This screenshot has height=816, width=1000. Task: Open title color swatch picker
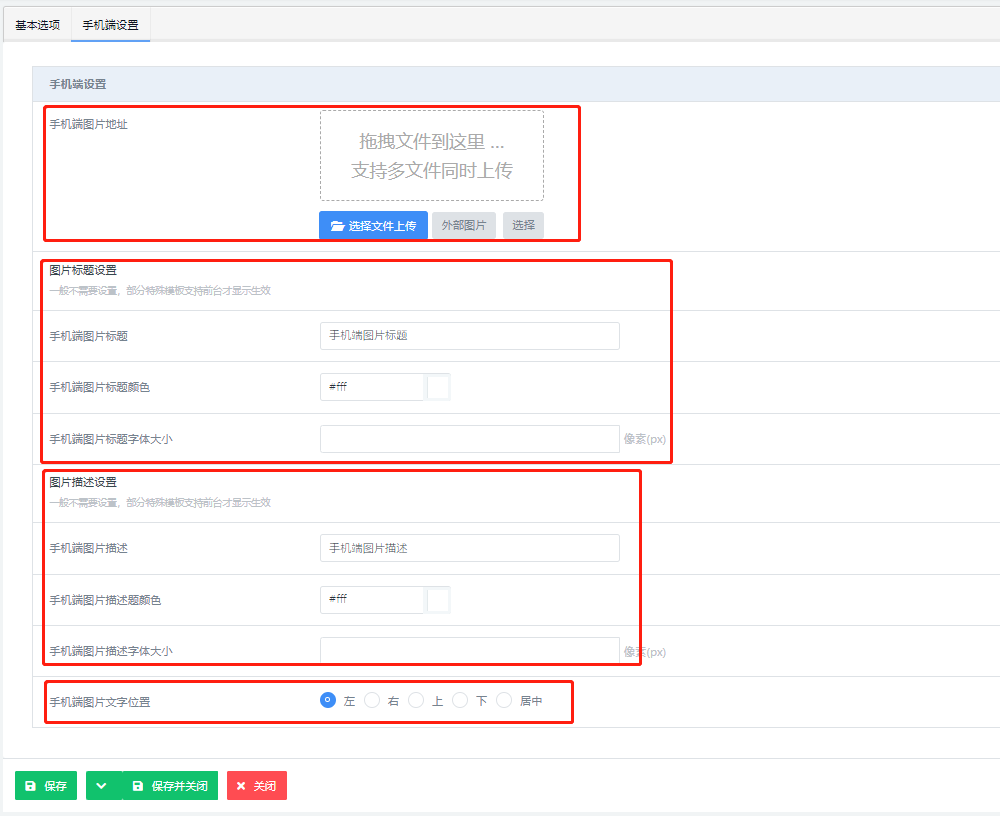pos(438,387)
